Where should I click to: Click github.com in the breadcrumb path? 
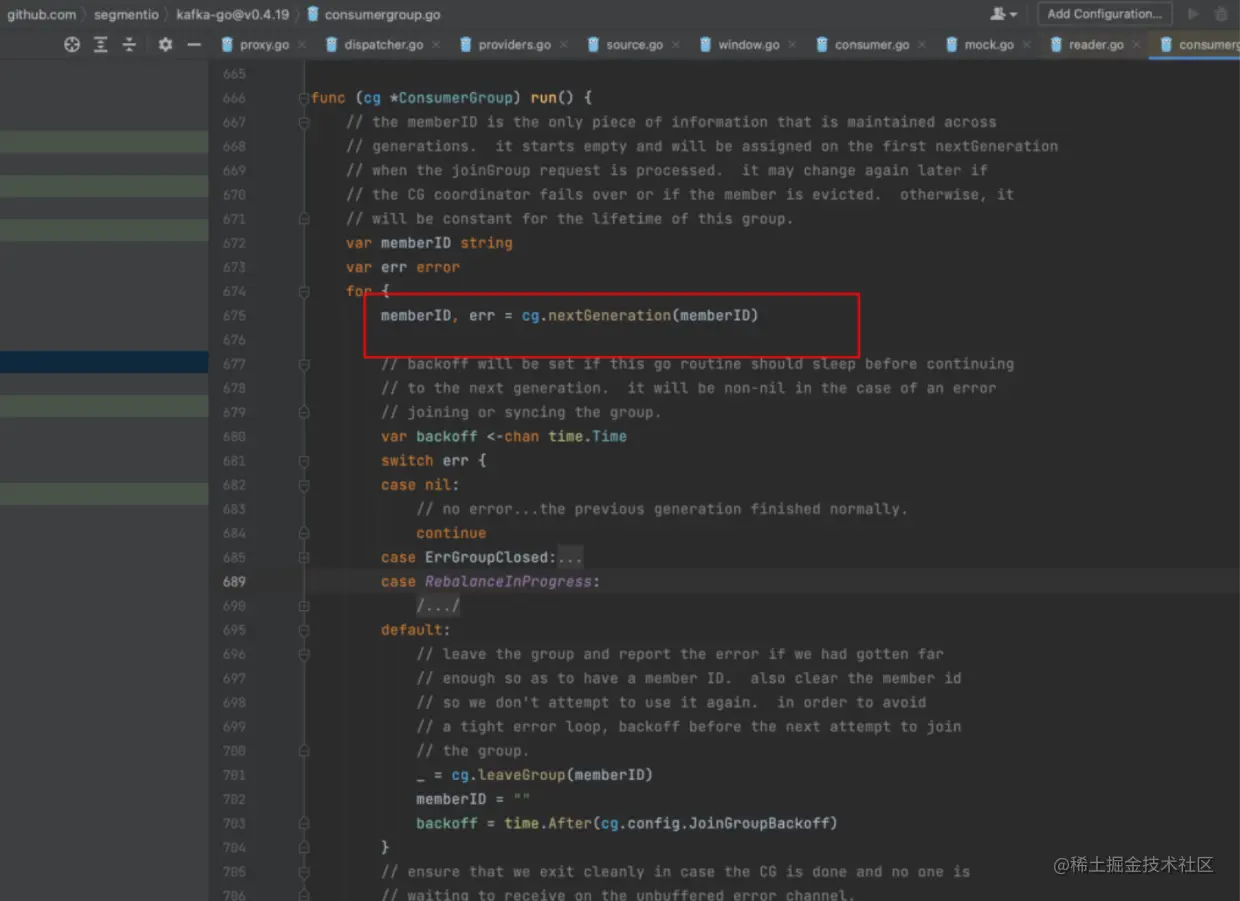pyautogui.click(x=41, y=15)
